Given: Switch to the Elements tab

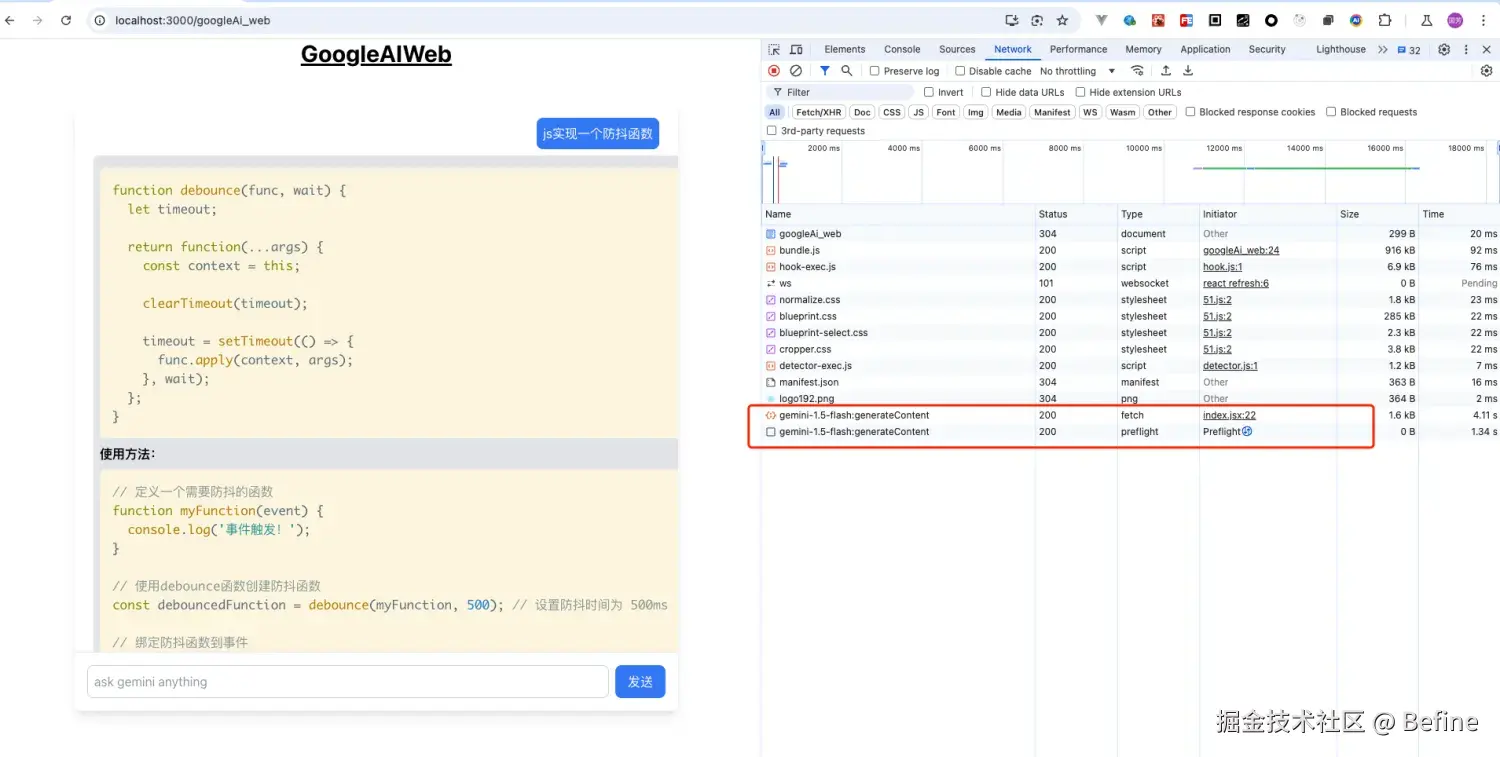Looking at the screenshot, I should (845, 50).
